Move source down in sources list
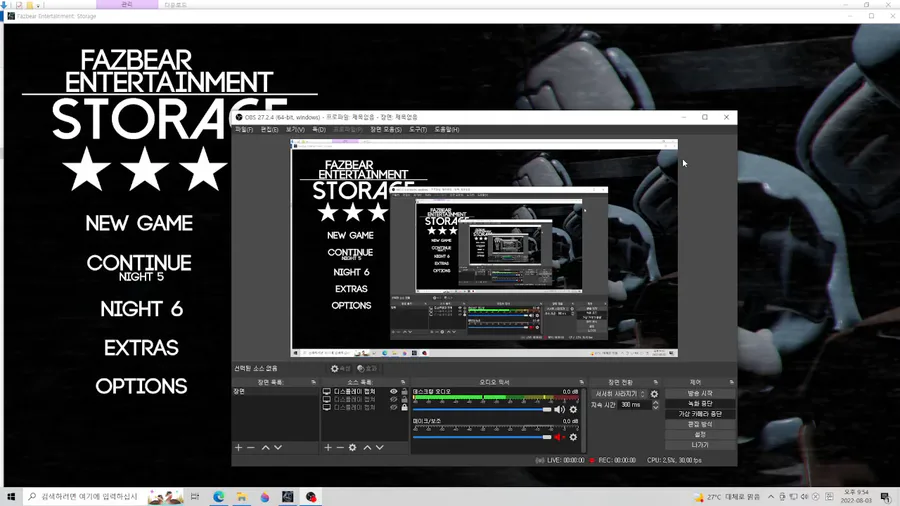The width and height of the screenshot is (900, 506). (379, 447)
